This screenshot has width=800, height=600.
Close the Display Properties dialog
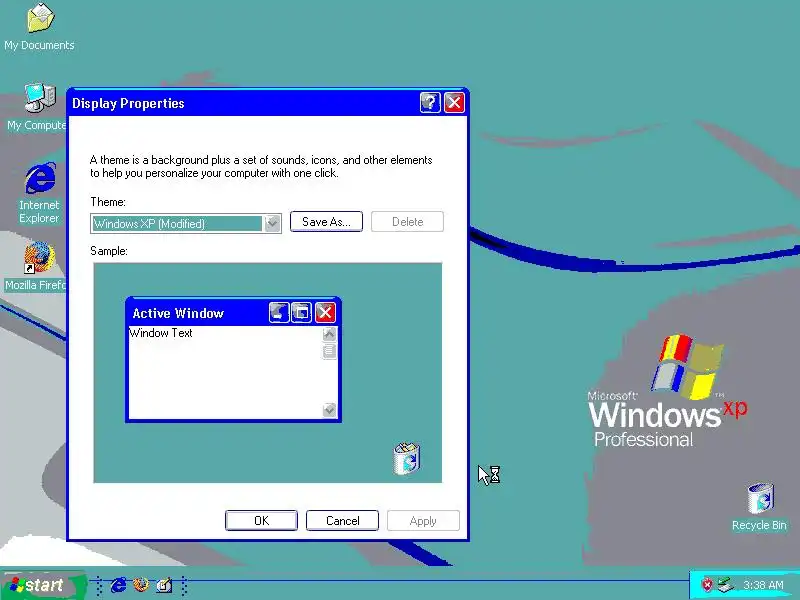click(x=454, y=103)
